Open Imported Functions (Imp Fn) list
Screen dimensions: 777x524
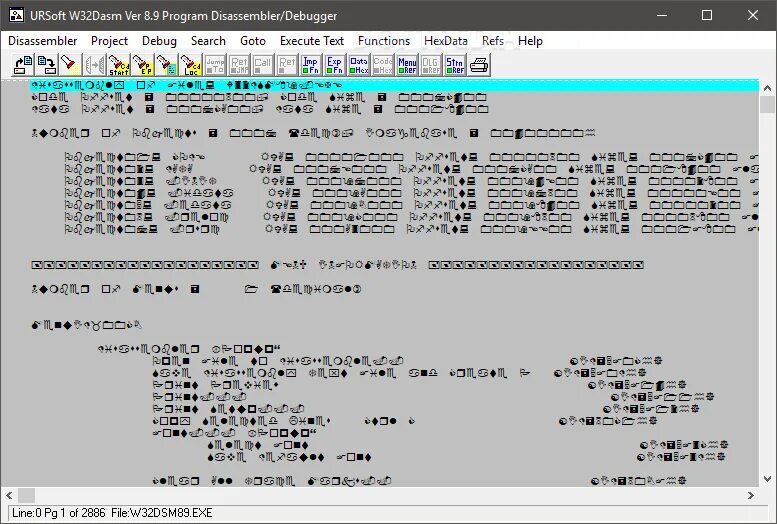pyautogui.click(x=311, y=65)
